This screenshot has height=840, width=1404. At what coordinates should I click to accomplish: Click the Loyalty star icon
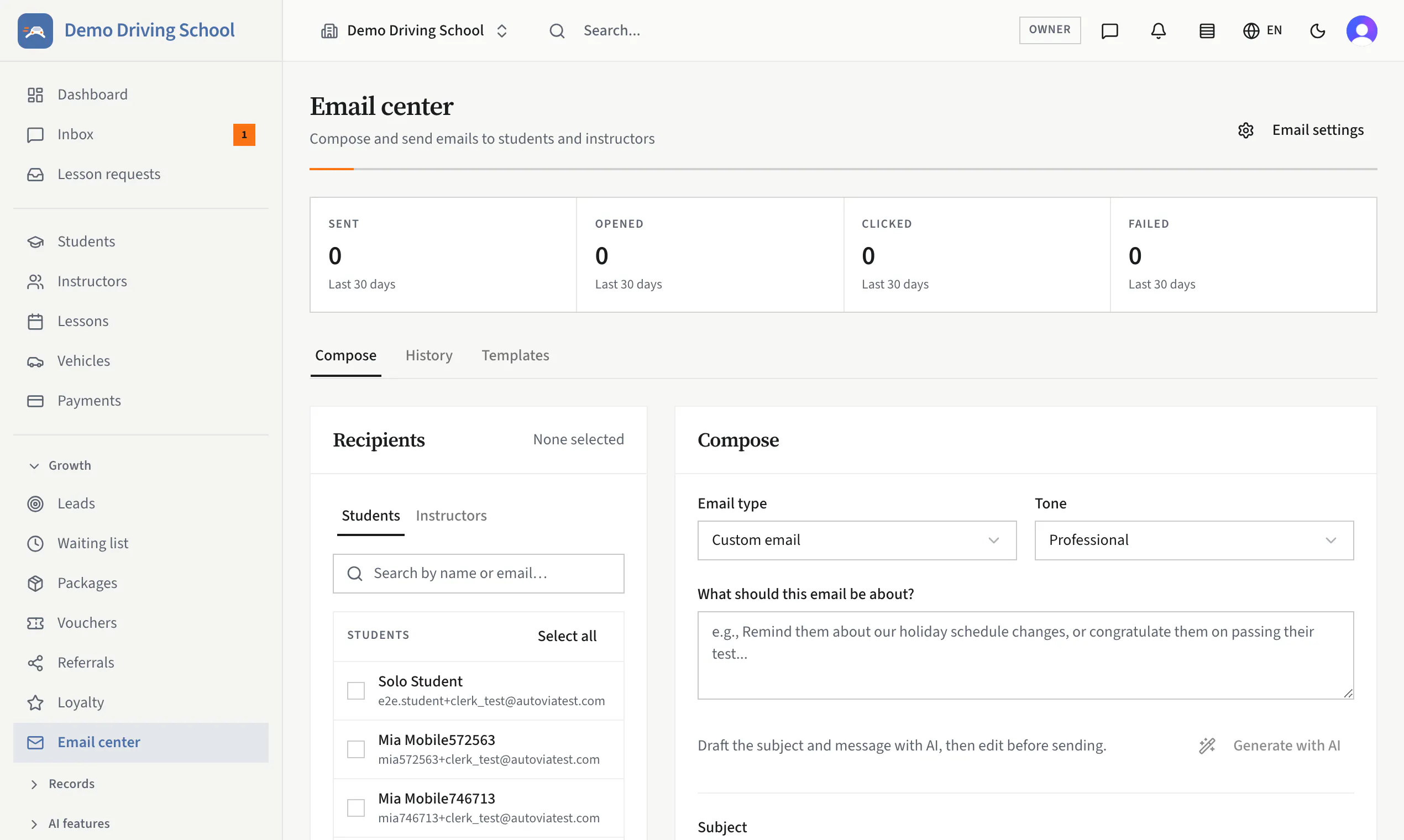[x=35, y=702]
